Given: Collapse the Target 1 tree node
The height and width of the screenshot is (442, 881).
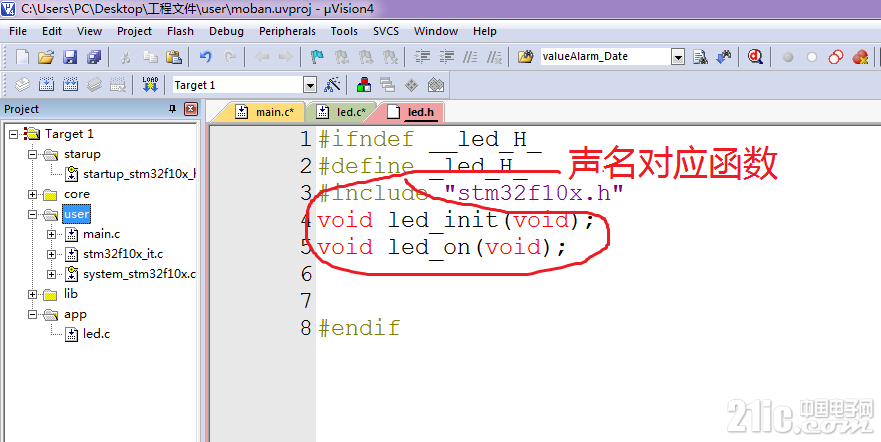Looking at the screenshot, I should click(x=14, y=134).
